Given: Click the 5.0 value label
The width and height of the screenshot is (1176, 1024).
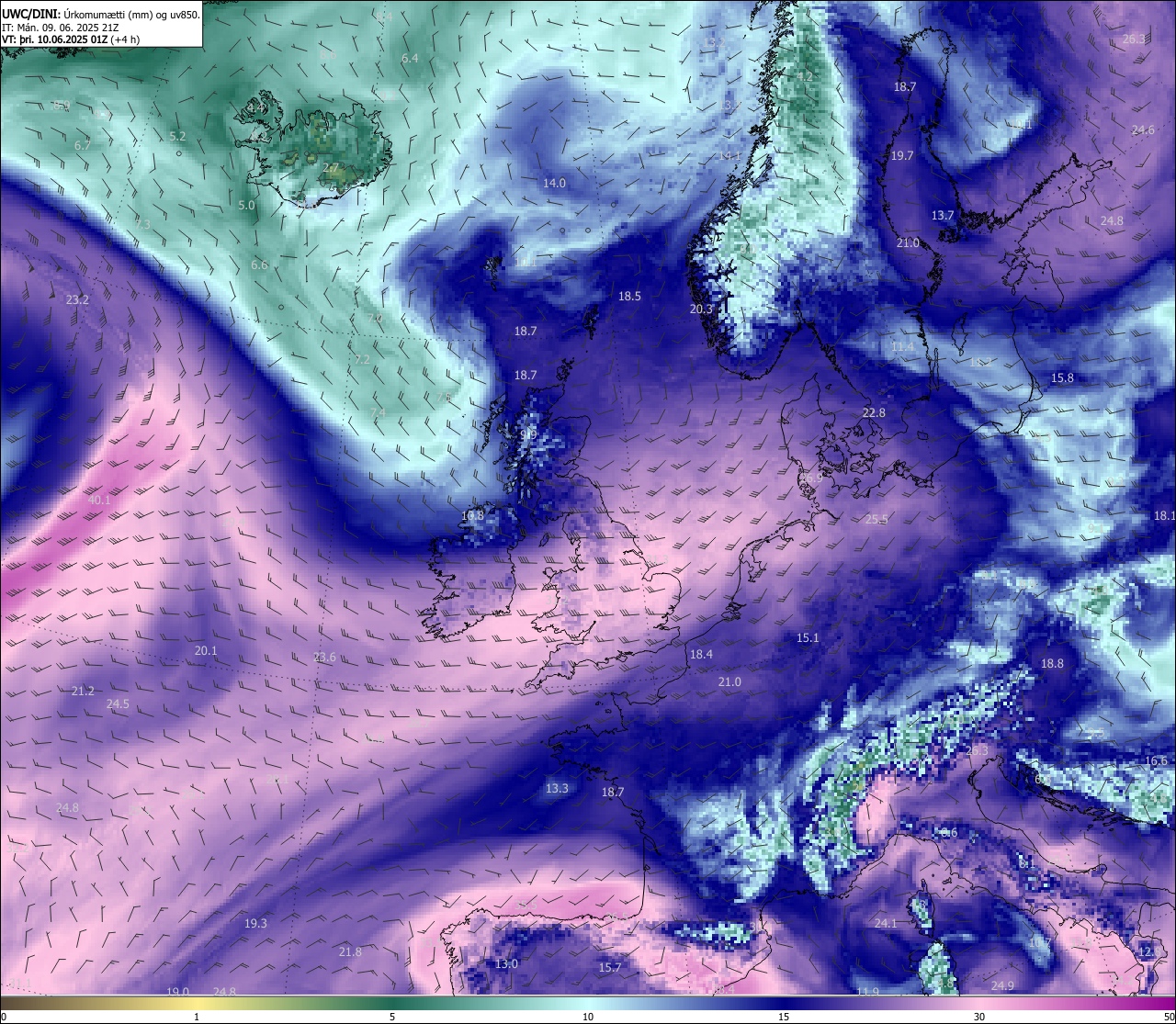Looking at the screenshot, I should [x=246, y=205].
